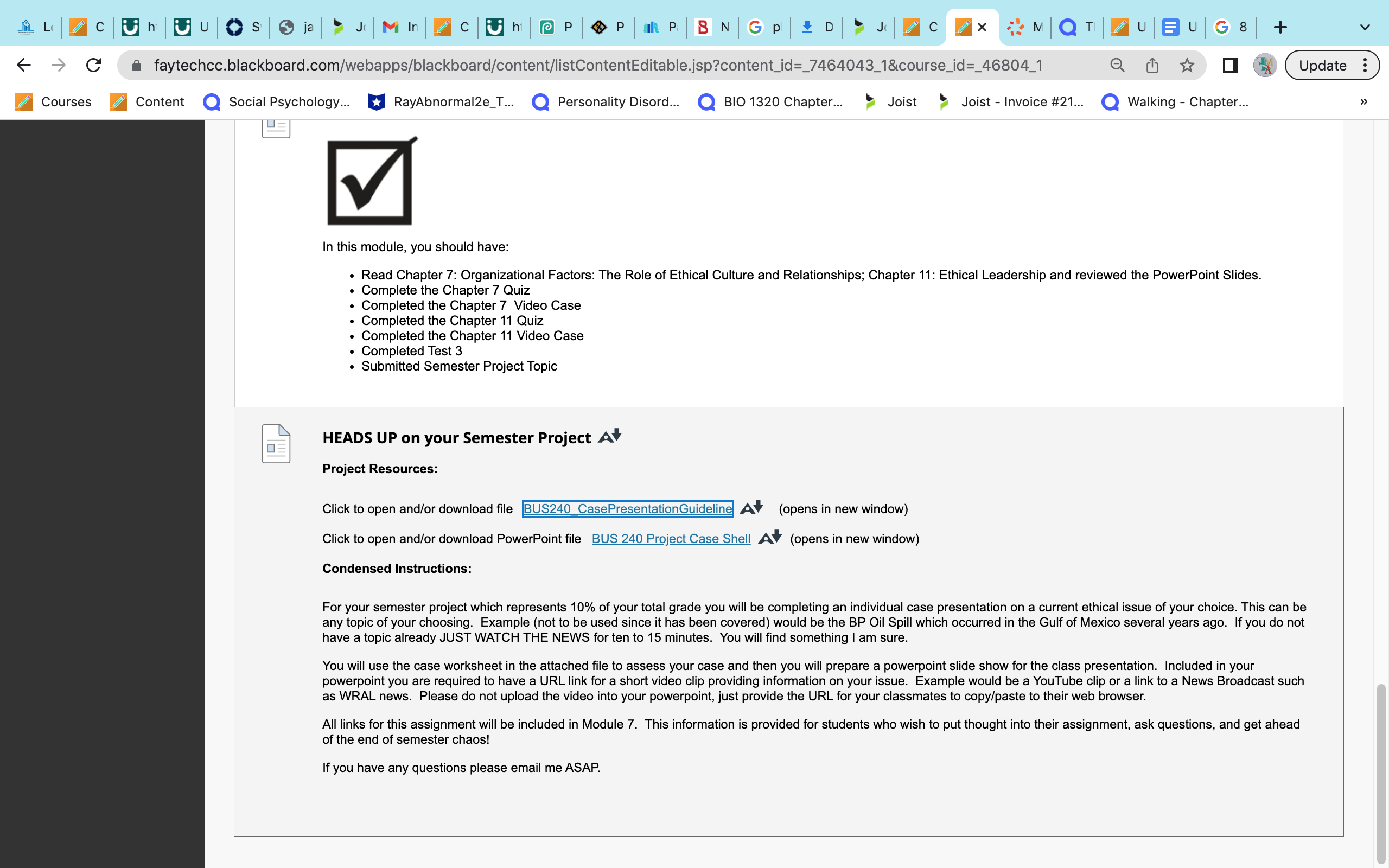Open the Social Psychology bookmark
1389x868 pixels.
tap(277, 101)
